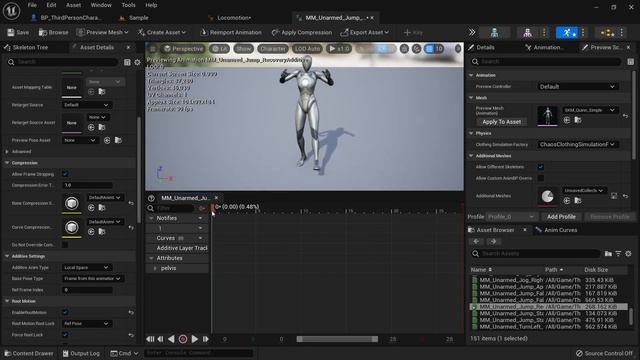Image resolution: width=640 pixels, height=360 pixels.
Task: Toggle Asset Details property matrix view icon
Action: pyautogui.click(x=127, y=62)
